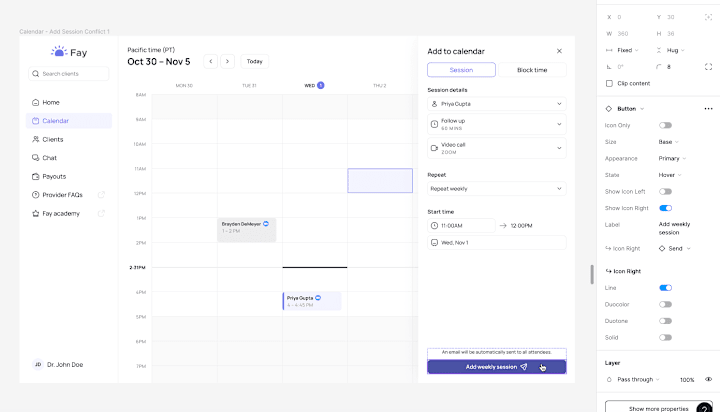
Task: Open the Appearance Primary dropdown
Action: (672, 158)
